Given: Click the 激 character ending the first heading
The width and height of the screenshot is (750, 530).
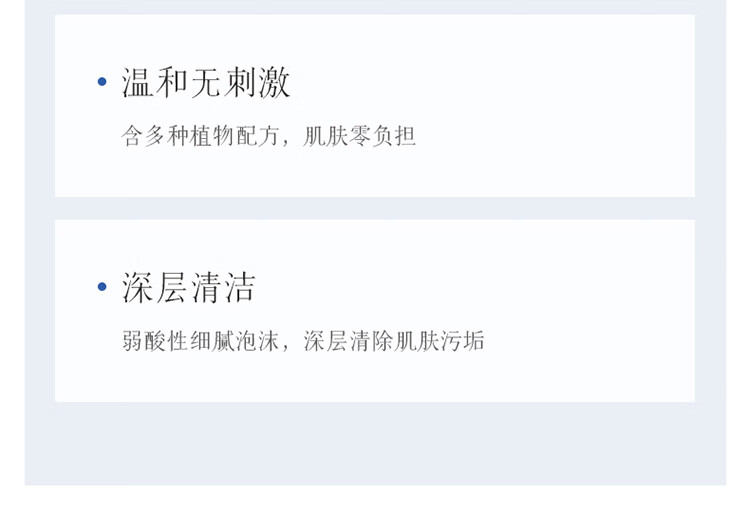Looking at the screenshot, I should coord(275,83).
